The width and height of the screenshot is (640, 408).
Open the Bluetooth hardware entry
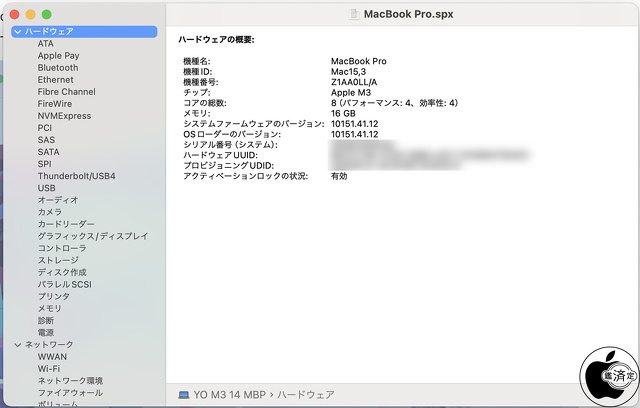coord(58,68)
